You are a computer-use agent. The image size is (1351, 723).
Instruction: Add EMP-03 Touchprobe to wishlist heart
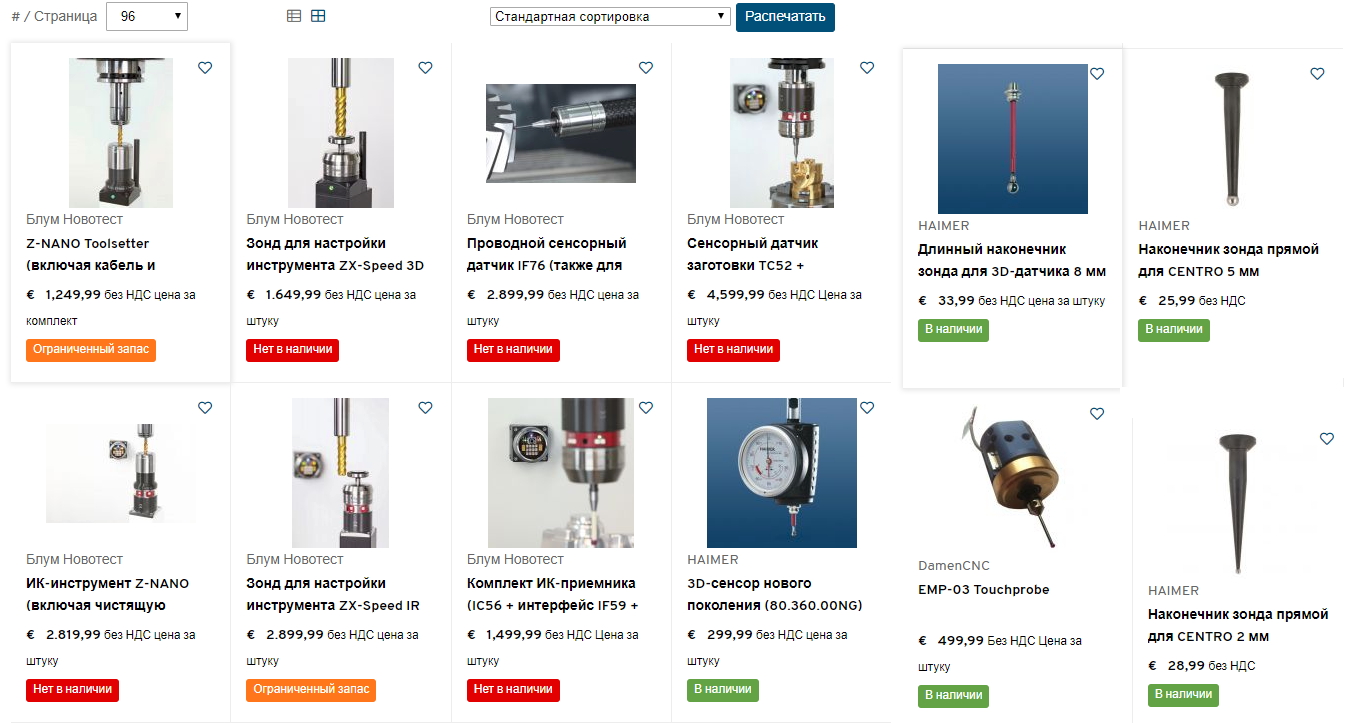click(1097, 414)
